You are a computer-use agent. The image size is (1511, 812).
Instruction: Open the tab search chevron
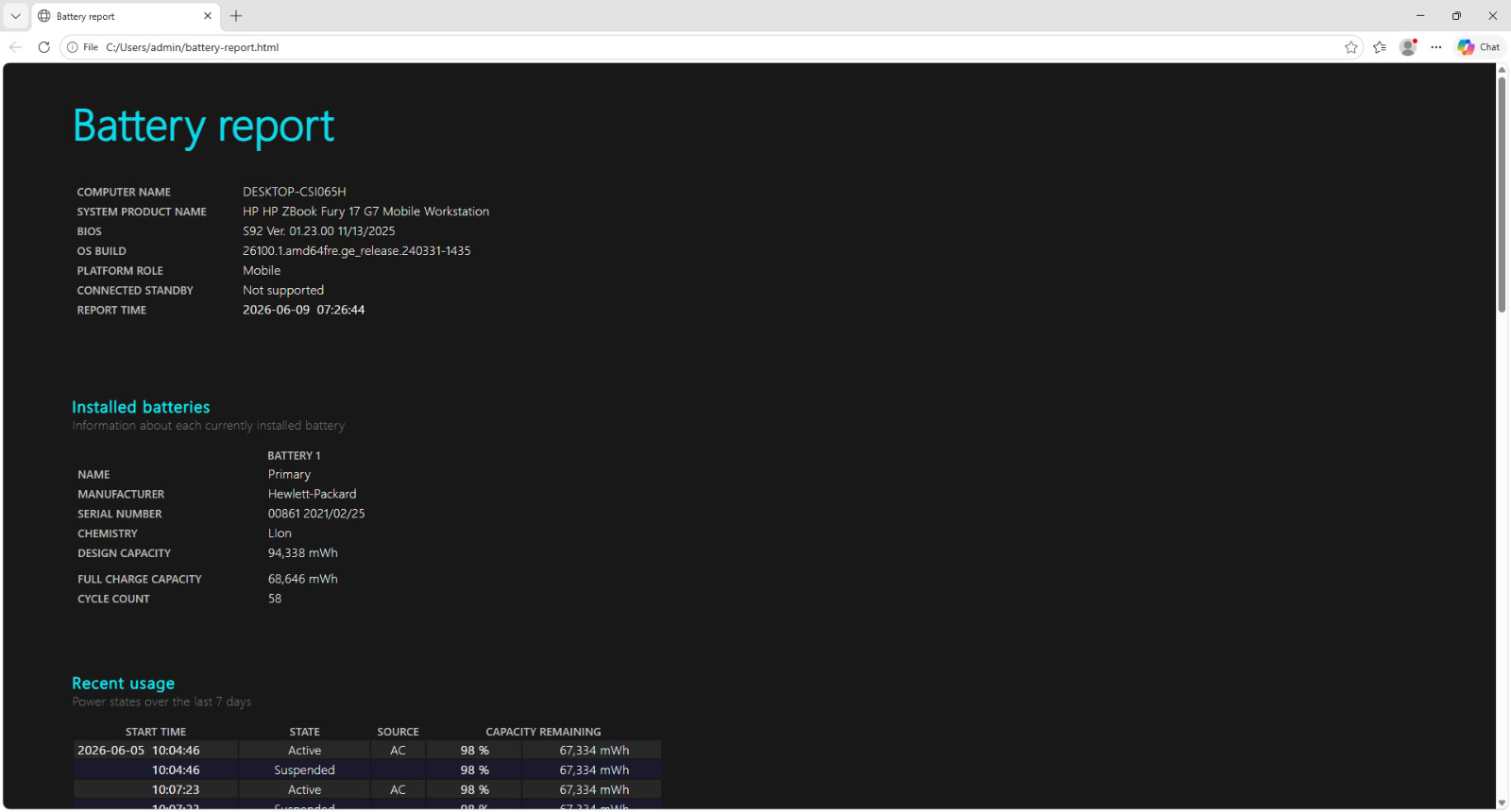pos(15,16)
